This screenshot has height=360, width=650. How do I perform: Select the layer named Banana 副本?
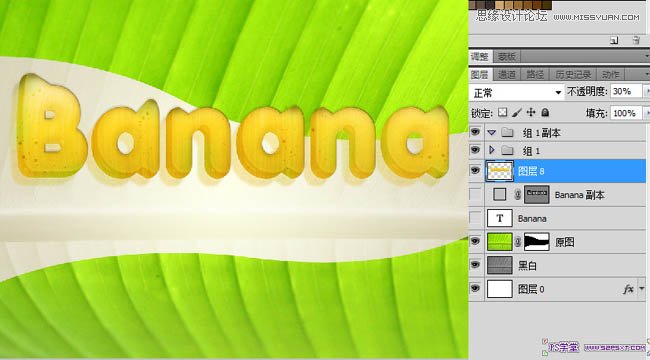click(579, 195)
